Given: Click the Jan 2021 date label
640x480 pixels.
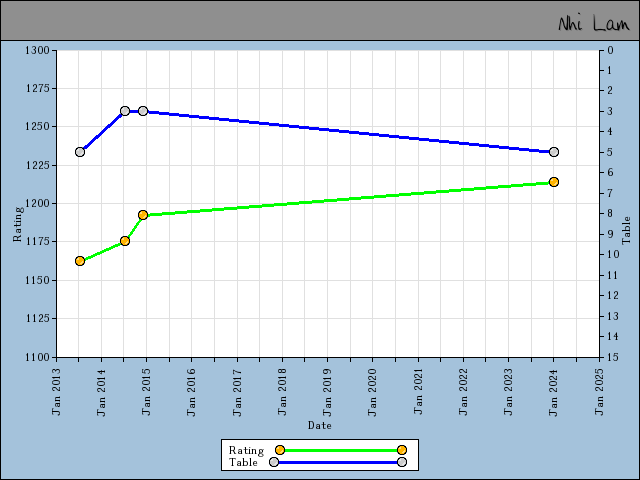Looking at the screenshot, I should click(418, 392).
